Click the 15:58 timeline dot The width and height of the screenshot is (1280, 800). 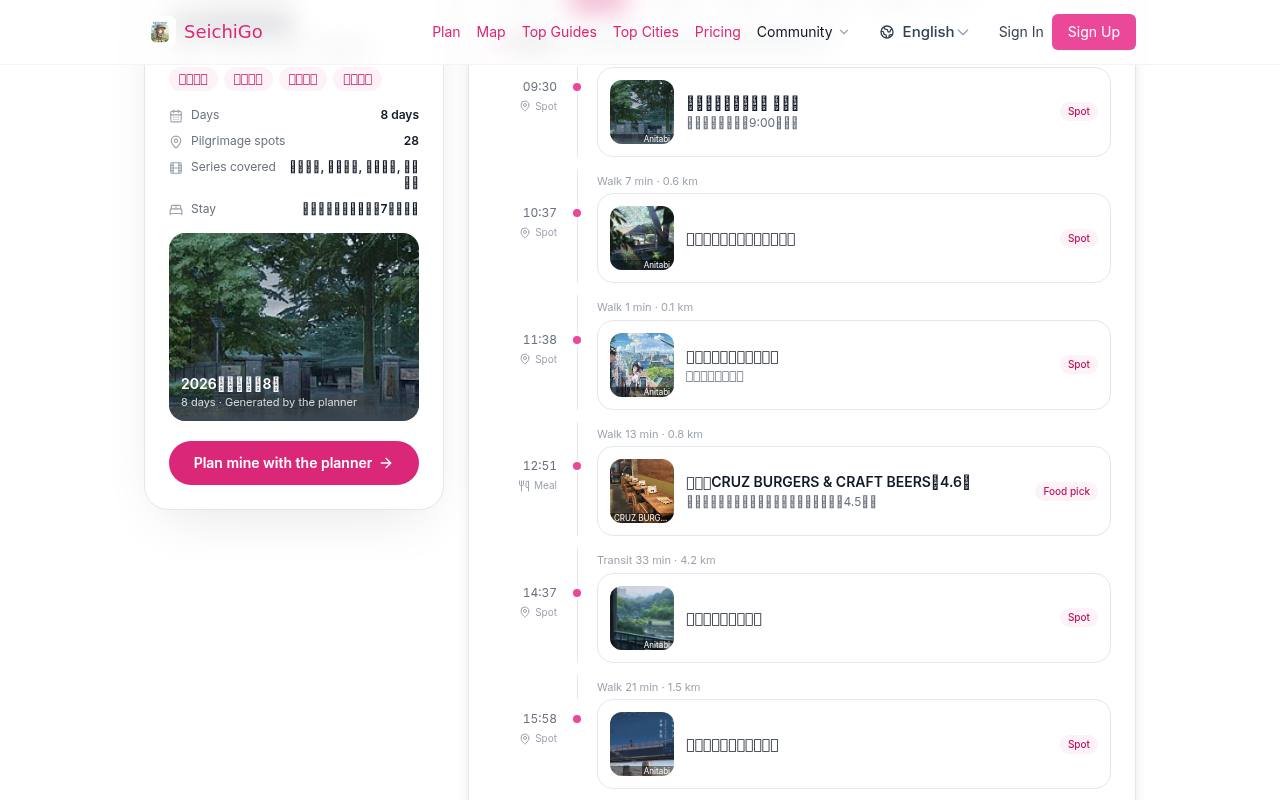pyautogui.click(x=577, y=719)
